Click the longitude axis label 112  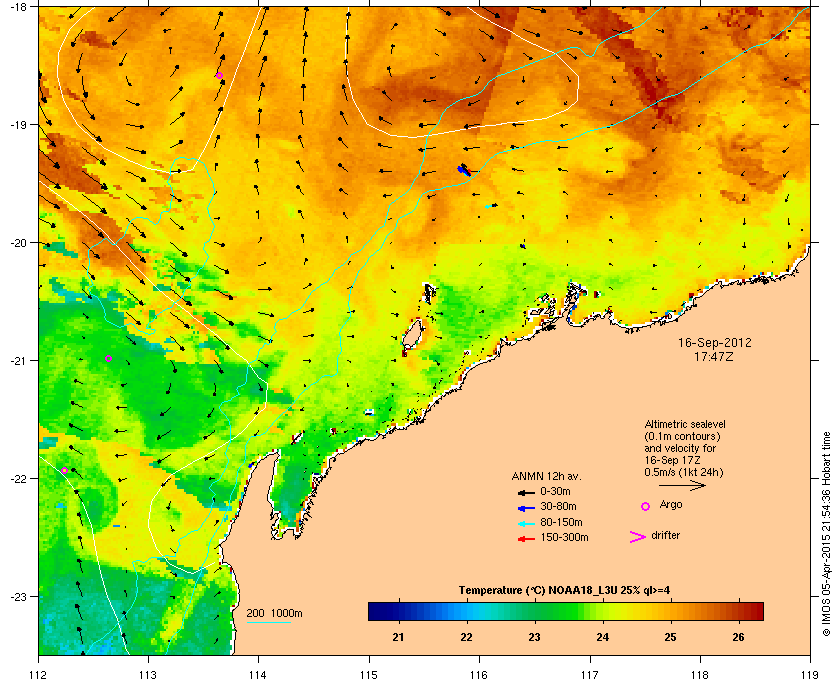coord(39,675)
